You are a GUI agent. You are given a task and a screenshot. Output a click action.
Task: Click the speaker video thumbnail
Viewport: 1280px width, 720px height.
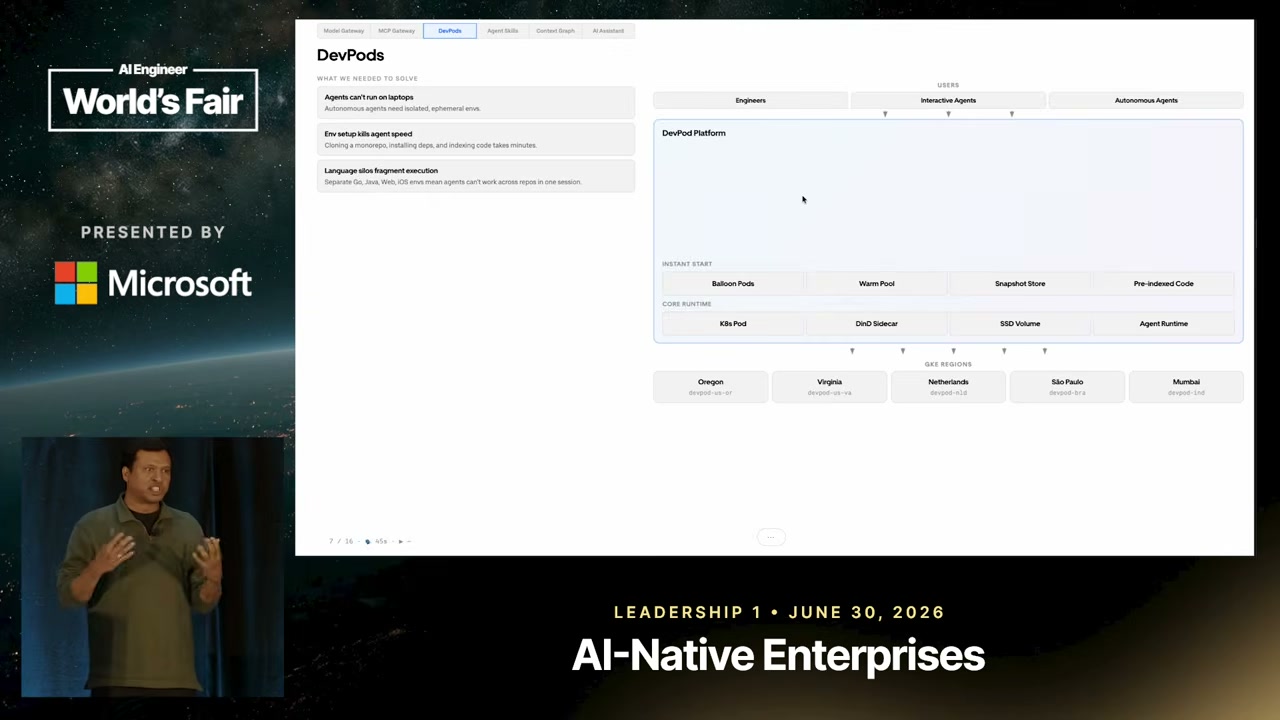(x=153, y=566)
